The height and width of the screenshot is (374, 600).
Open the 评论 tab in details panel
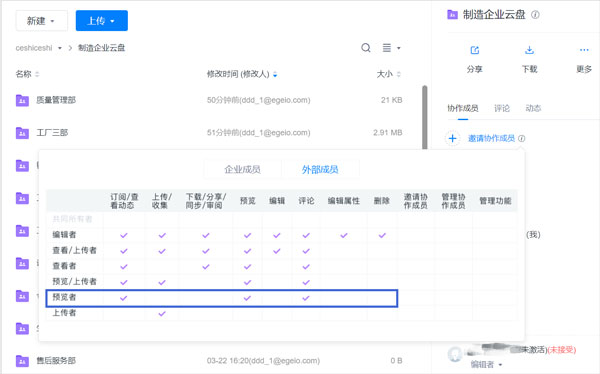[x=502, y=108]
